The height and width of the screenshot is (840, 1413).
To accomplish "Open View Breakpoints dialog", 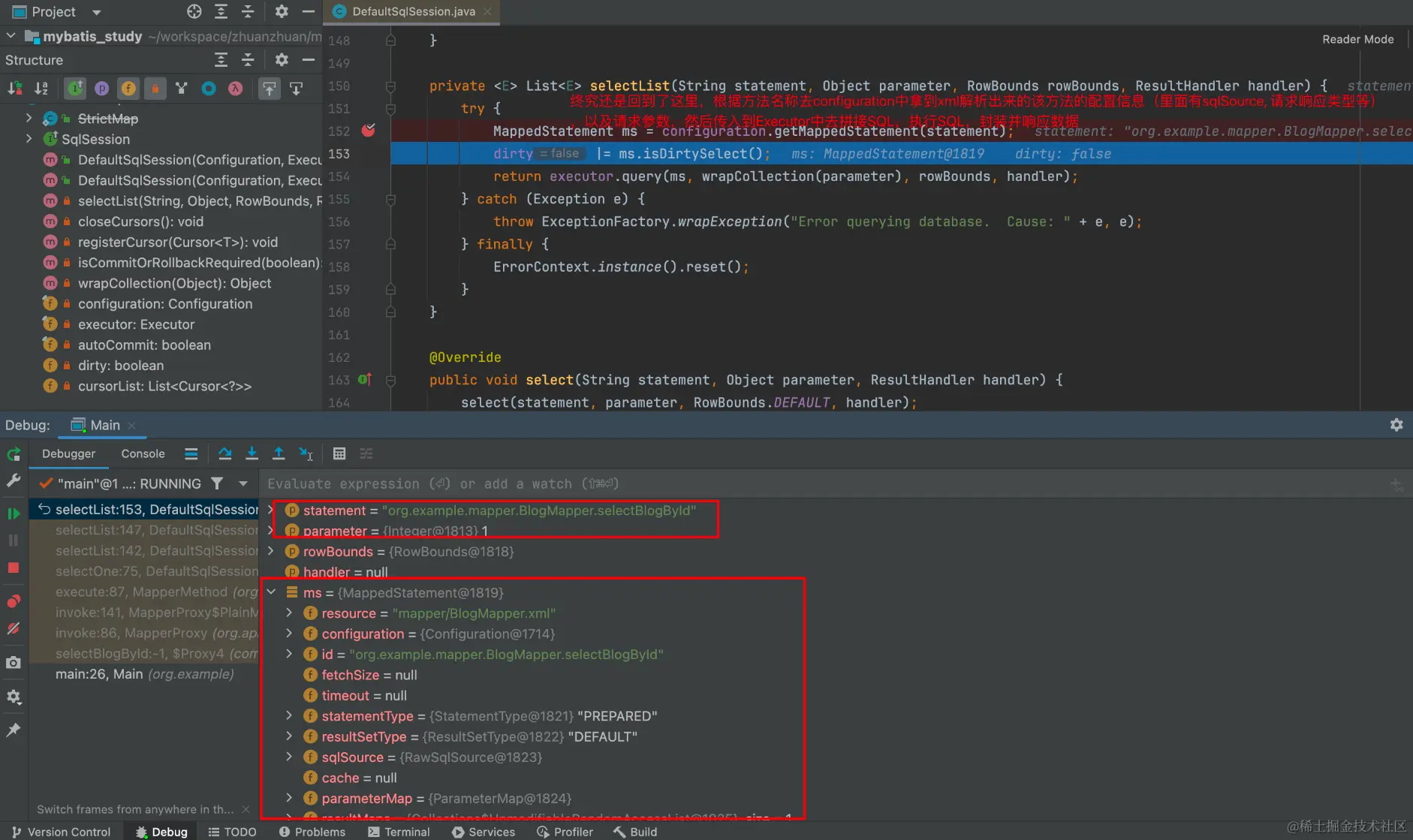I will coord(14,601).
